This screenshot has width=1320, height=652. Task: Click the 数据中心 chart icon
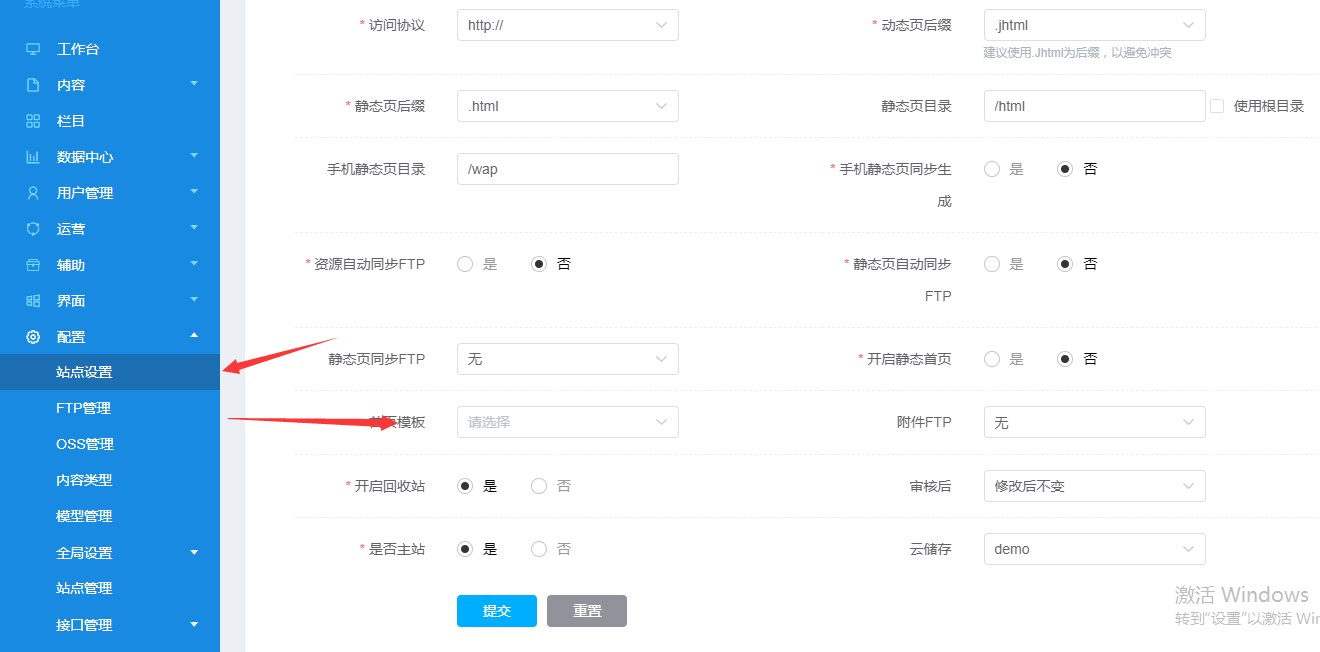(33, 157)
